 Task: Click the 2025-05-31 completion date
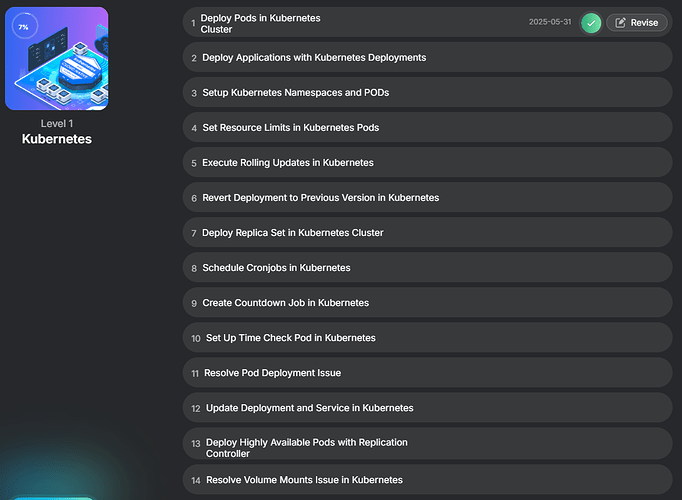(x=549, y=22)
